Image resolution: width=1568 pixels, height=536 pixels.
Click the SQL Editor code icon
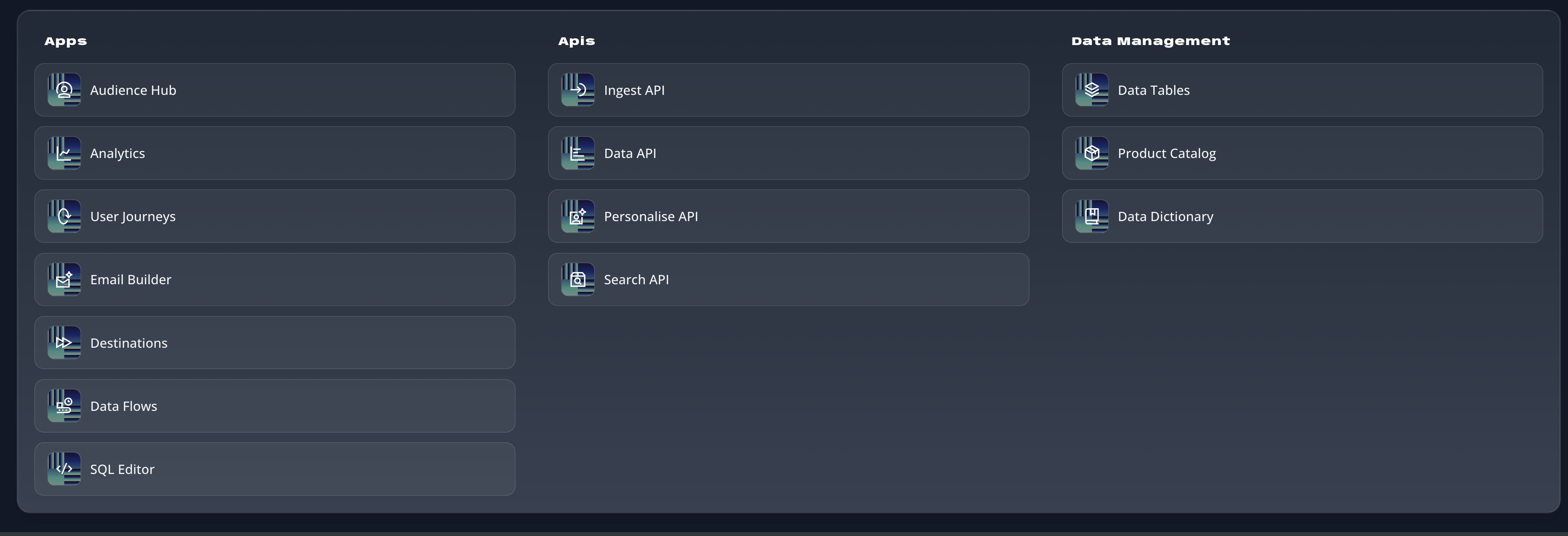click(x=64, y=469)
